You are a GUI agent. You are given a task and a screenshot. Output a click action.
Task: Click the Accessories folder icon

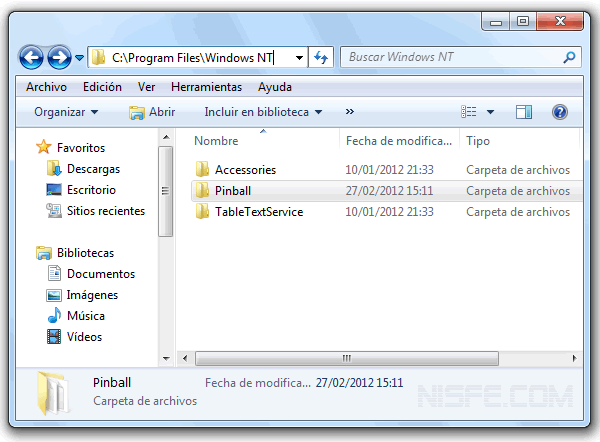(202, 169)
